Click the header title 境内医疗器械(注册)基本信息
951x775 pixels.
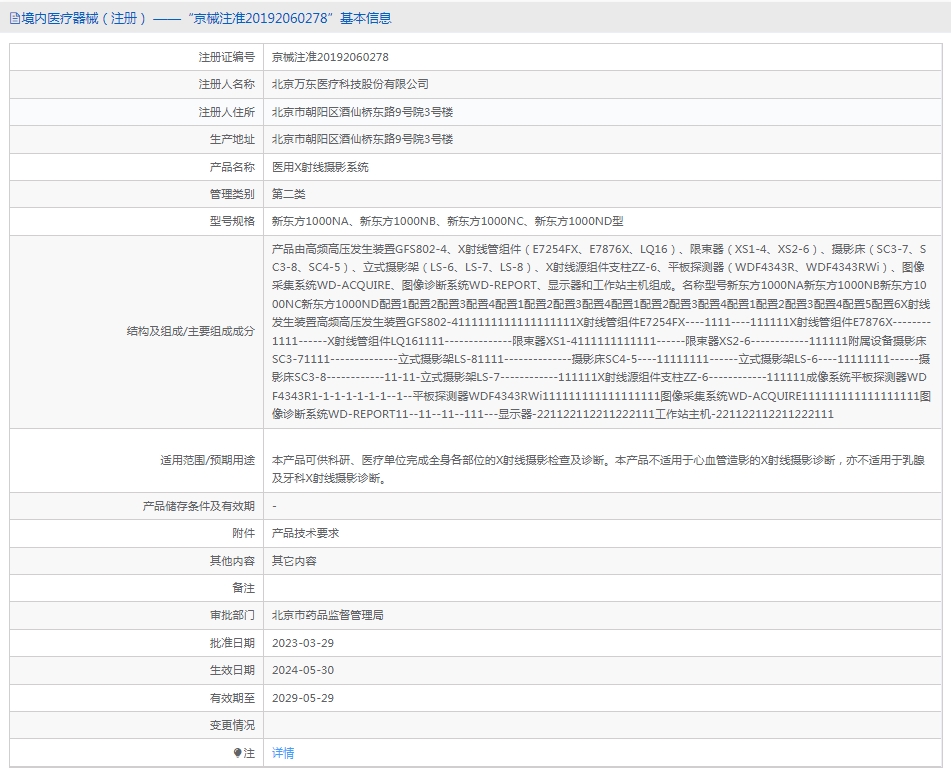pyautogui.click(x=206, y=19)
